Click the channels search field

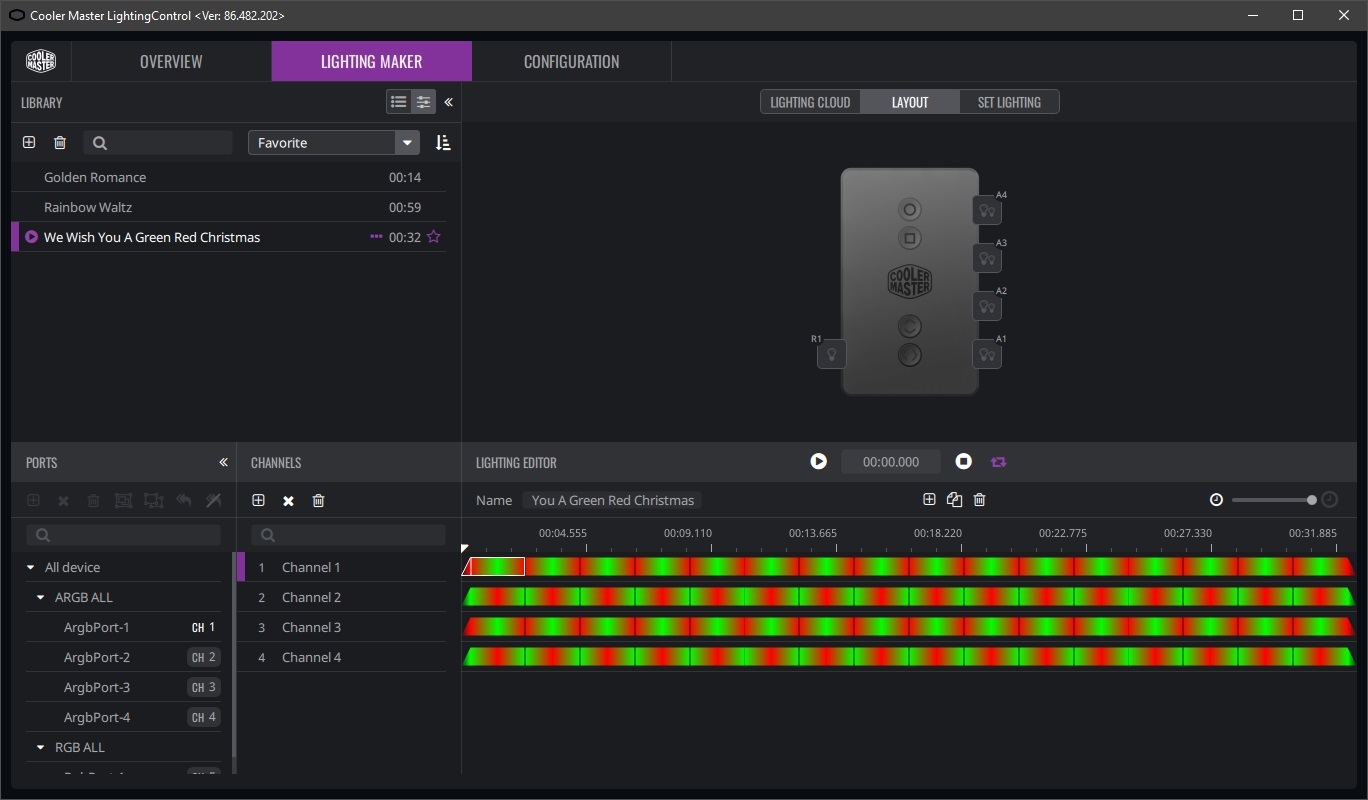pos(348,535)
